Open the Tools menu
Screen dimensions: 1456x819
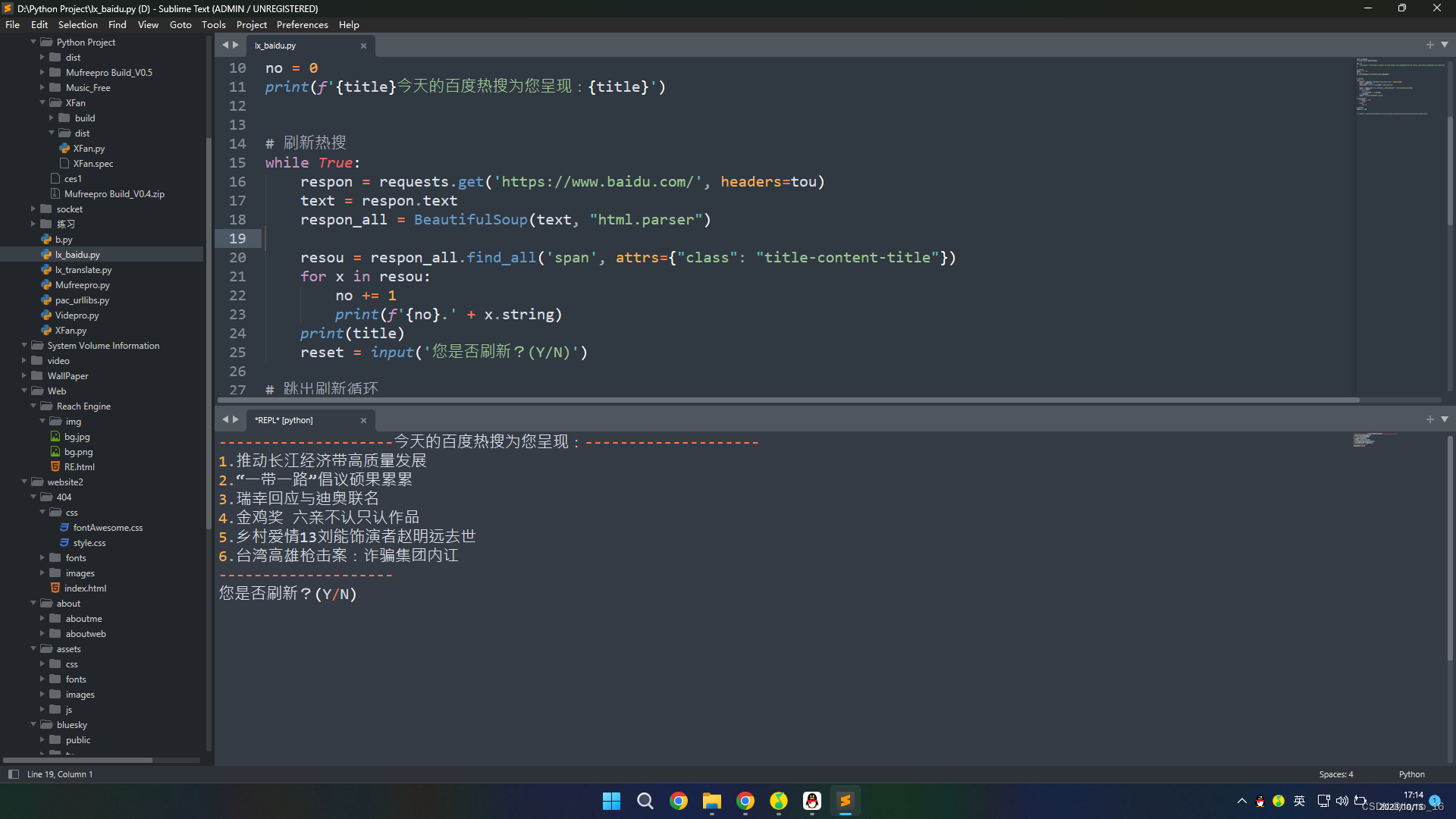213,24
